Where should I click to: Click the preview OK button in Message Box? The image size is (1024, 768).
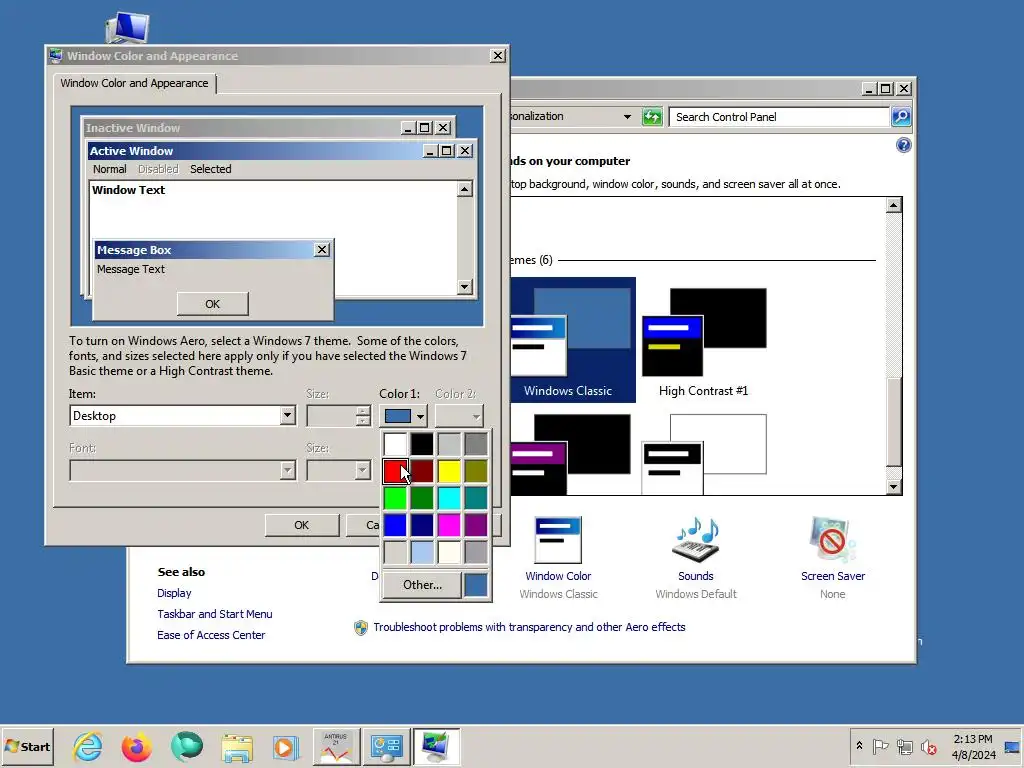pyautogui.click(x=212, y=304)
